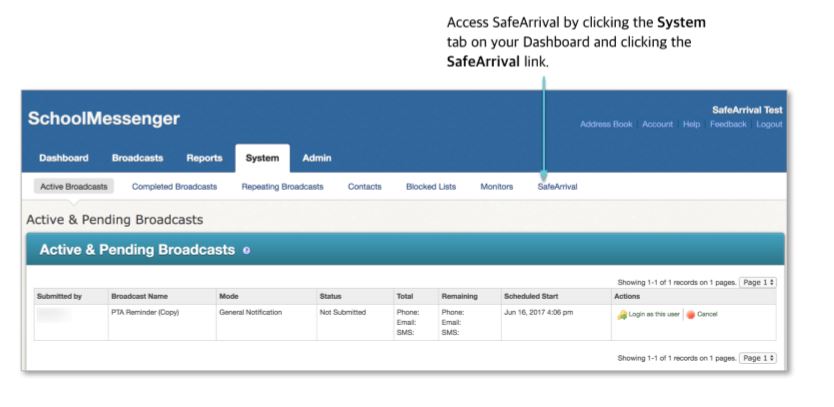This screenshot has height=407, width=834.
Task: Open Completed Broadcasts link
Action: coord(174,187)
